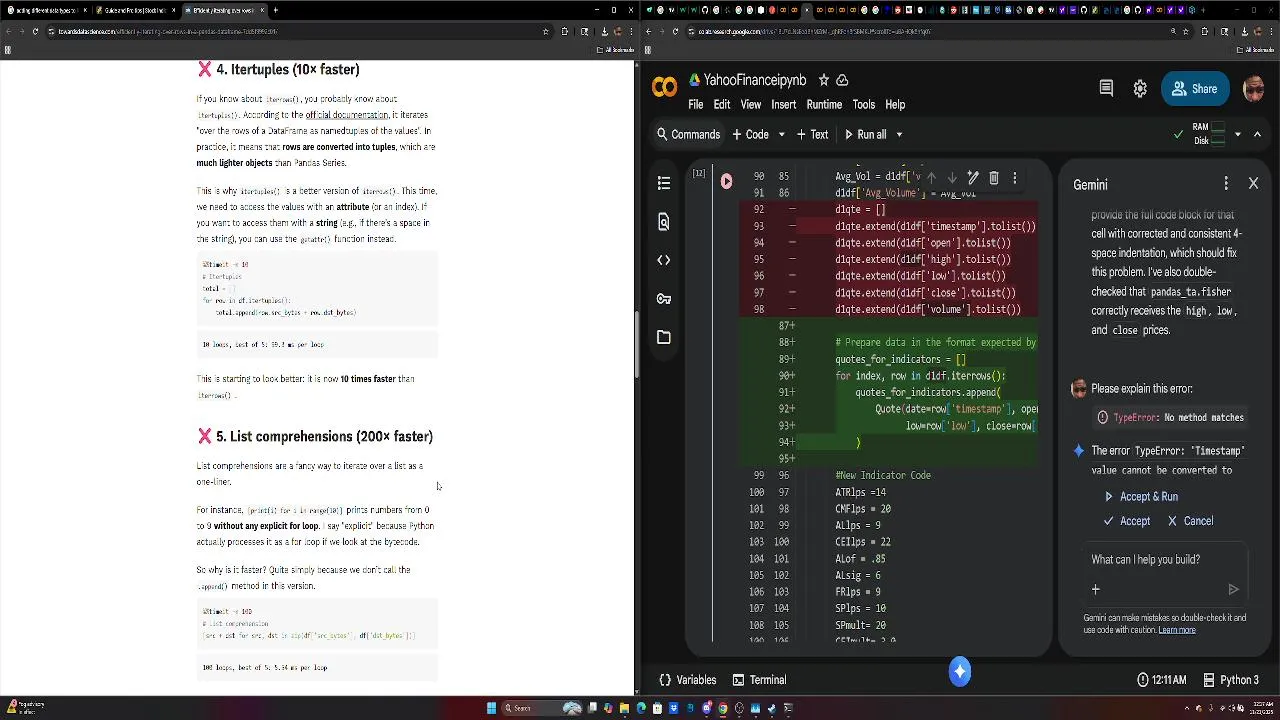This screenshot has width=1280, height=720.
Task: Open the Commands search palette
Action: (x=688, y=134)
